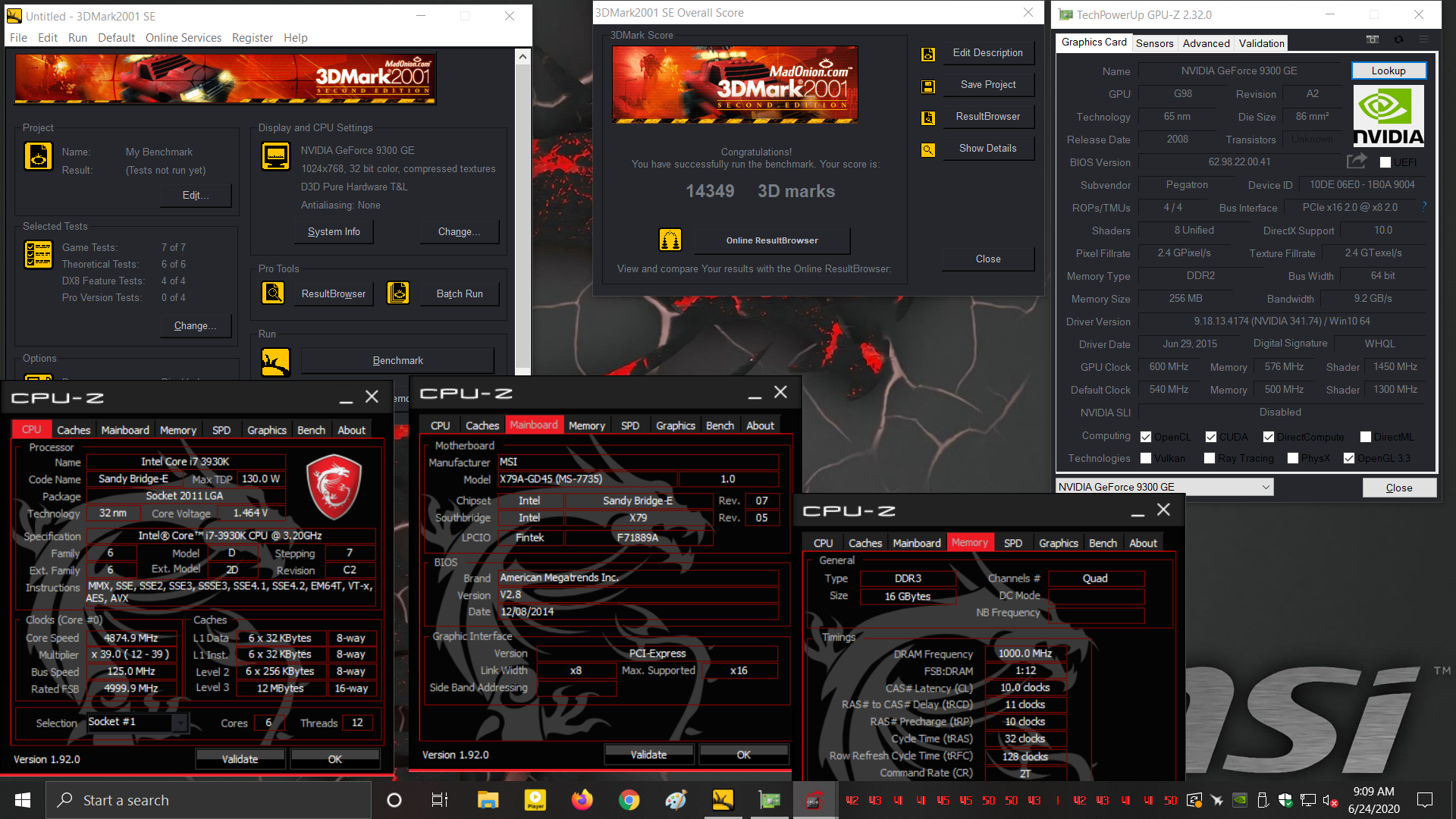Image resolution: width=1456 pixels, height=819 pixels.
Task: Take GPU-Z screenshot with camera icon
Action: click(x=1373, y=39)
